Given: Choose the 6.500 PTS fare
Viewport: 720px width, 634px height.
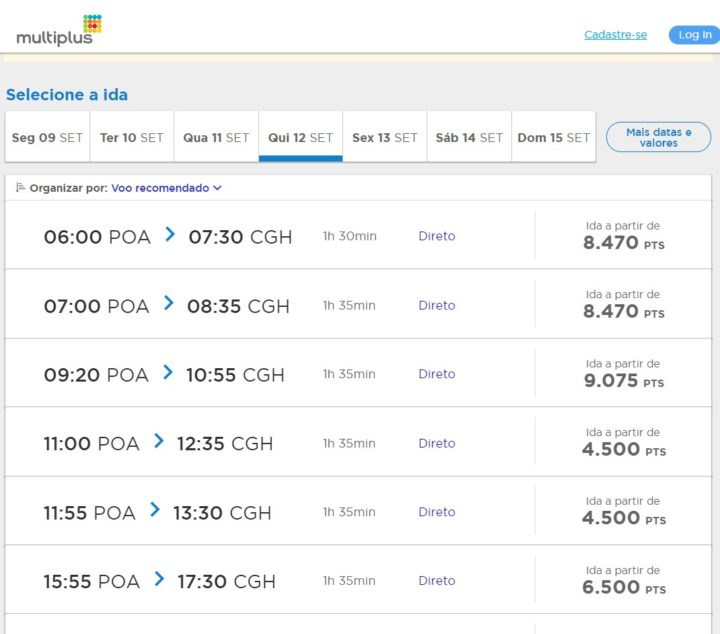Looking at the screenshot, I should tap(624, 587).
